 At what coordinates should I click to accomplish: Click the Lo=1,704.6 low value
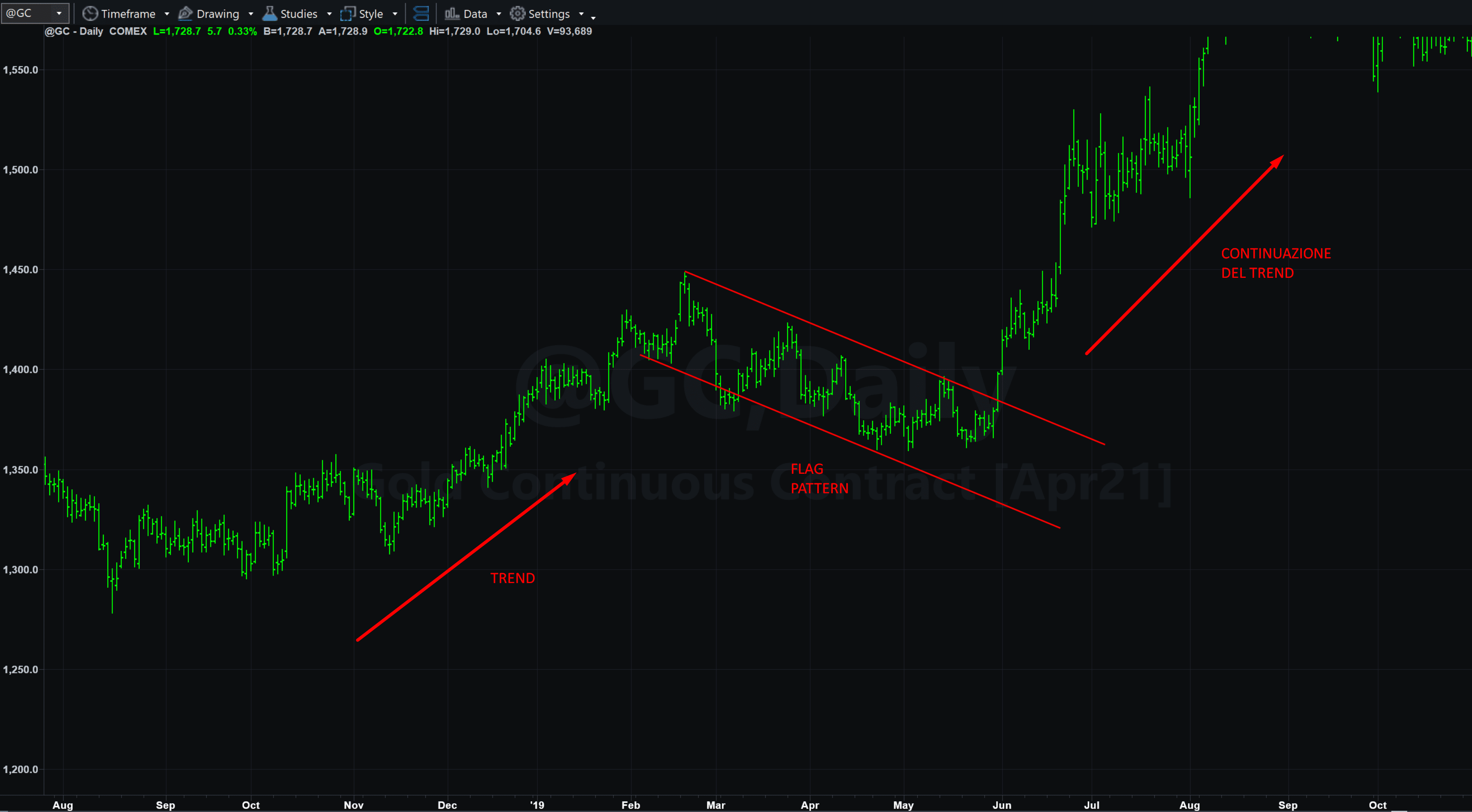click(x=514, y=31)
